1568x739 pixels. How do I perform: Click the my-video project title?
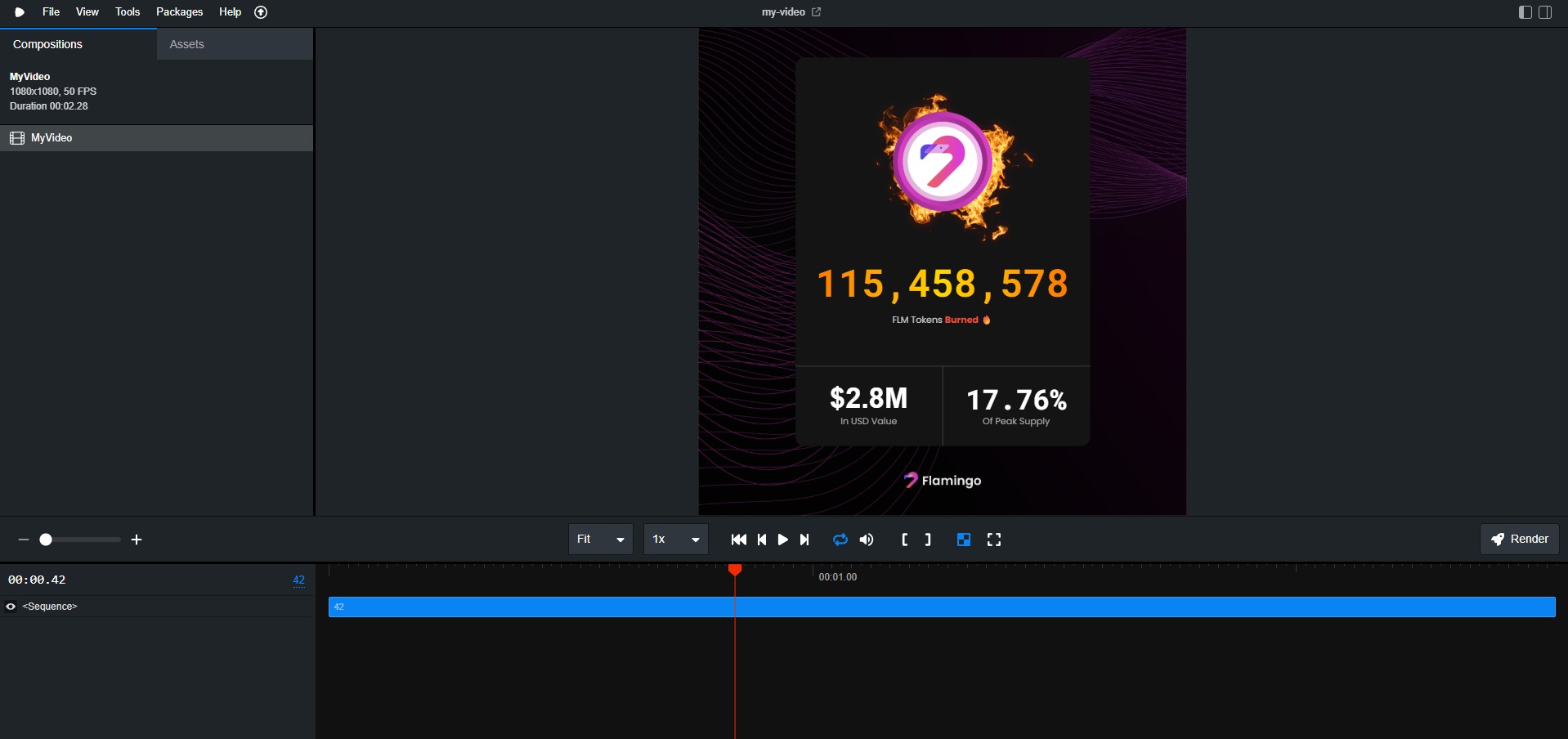pos(783,12)
